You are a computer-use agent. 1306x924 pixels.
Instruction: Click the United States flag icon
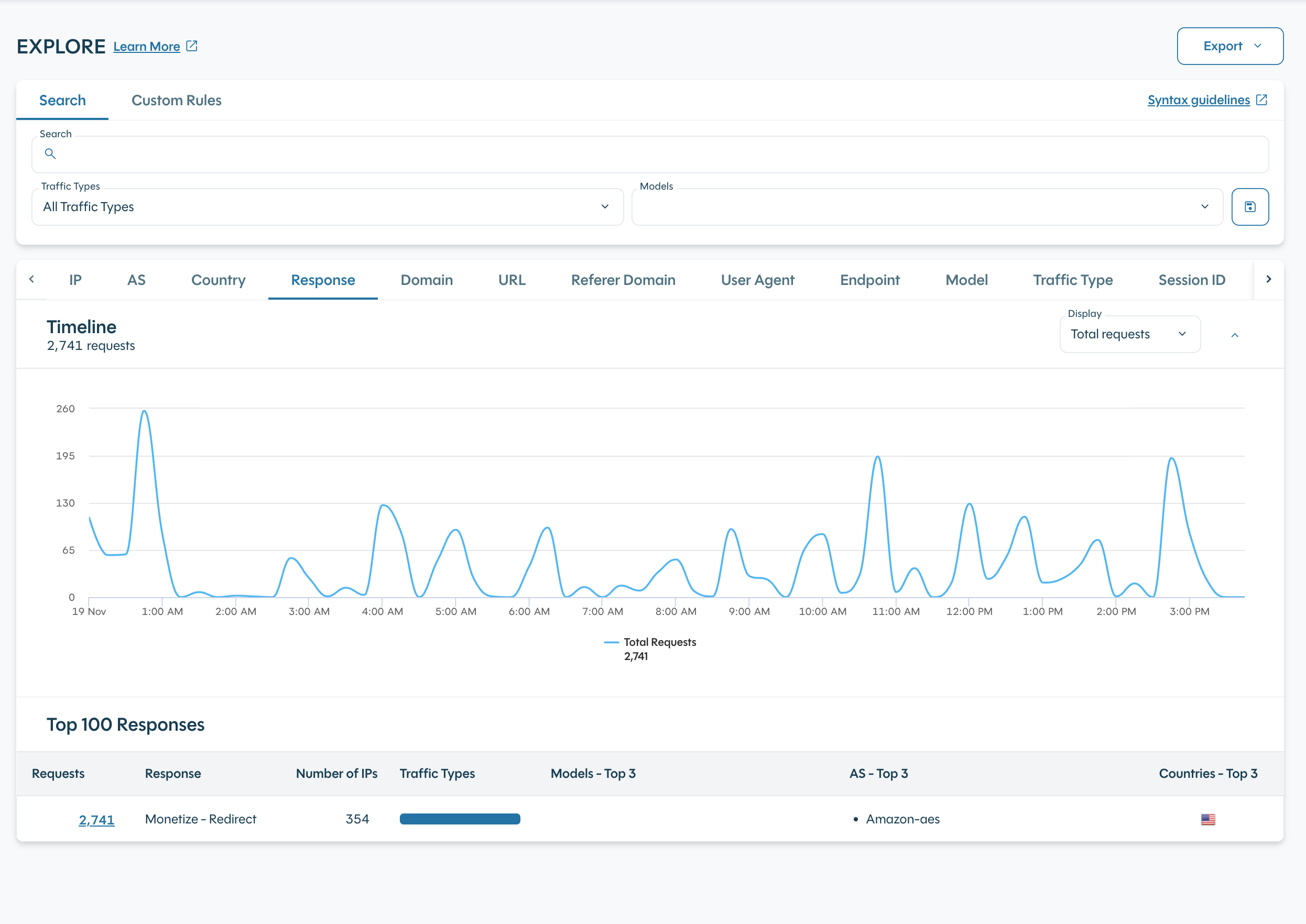pyautogui.click(x=1207, y=819)
